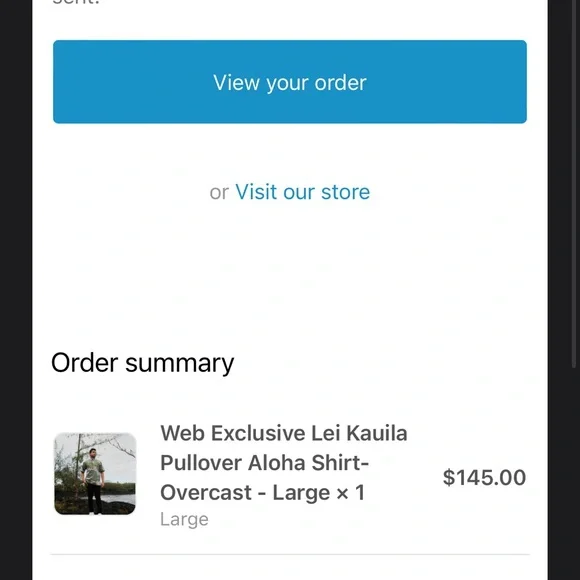This screenshot has width=580, height=580.
Task: Click the "× 1" quantity in the product line
Action: (351, 493)
